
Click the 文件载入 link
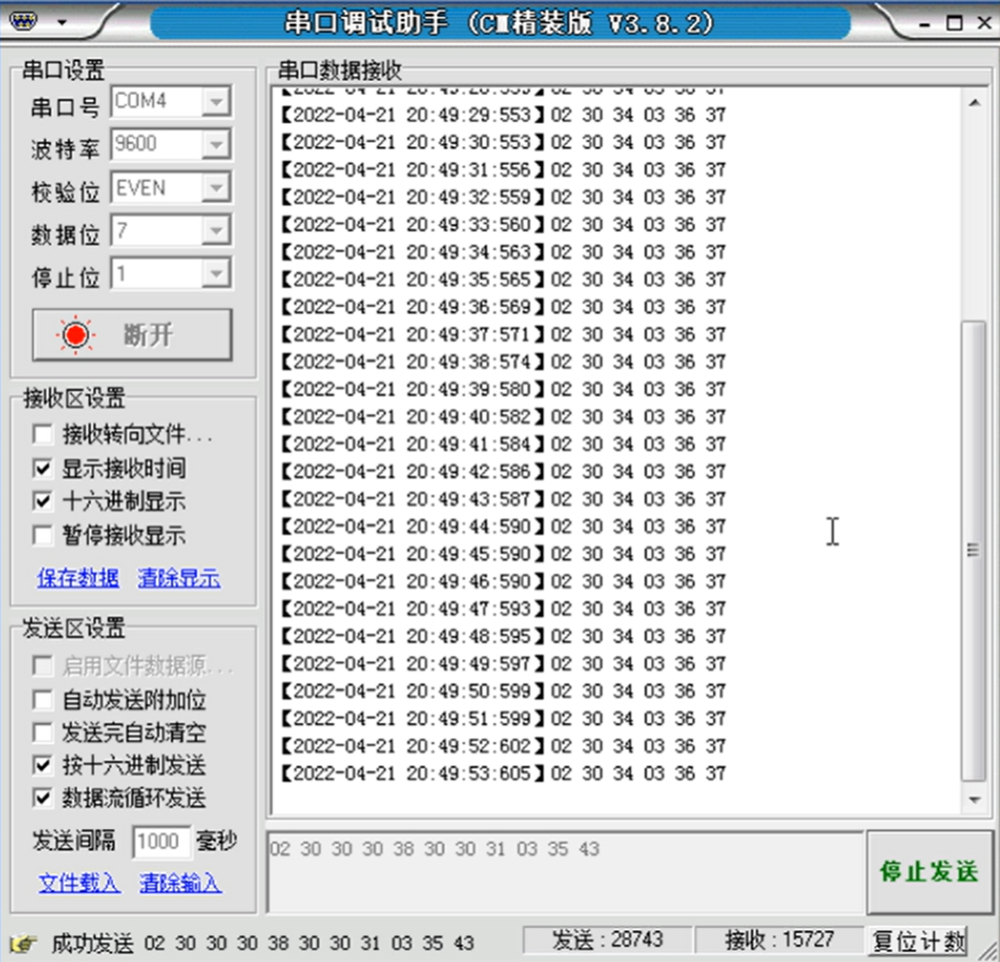pyautogui.click(x=79, y=883)
